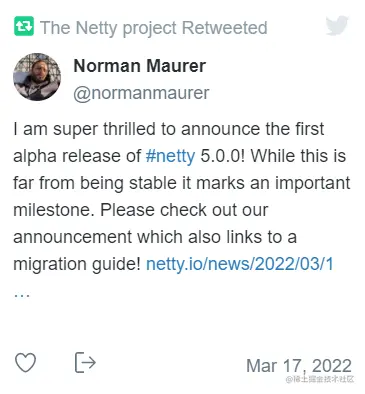The image size is (365, 394).
Task: Click the line 'announcement which also links to a'
Action: (x=155, y=237)
